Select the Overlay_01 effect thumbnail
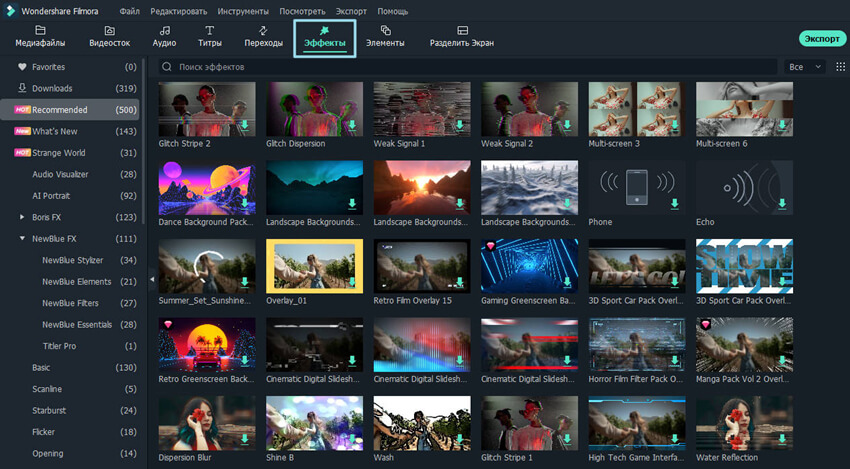Image resolution: width=850 pixels, height=469 pixels. point(314,266)
